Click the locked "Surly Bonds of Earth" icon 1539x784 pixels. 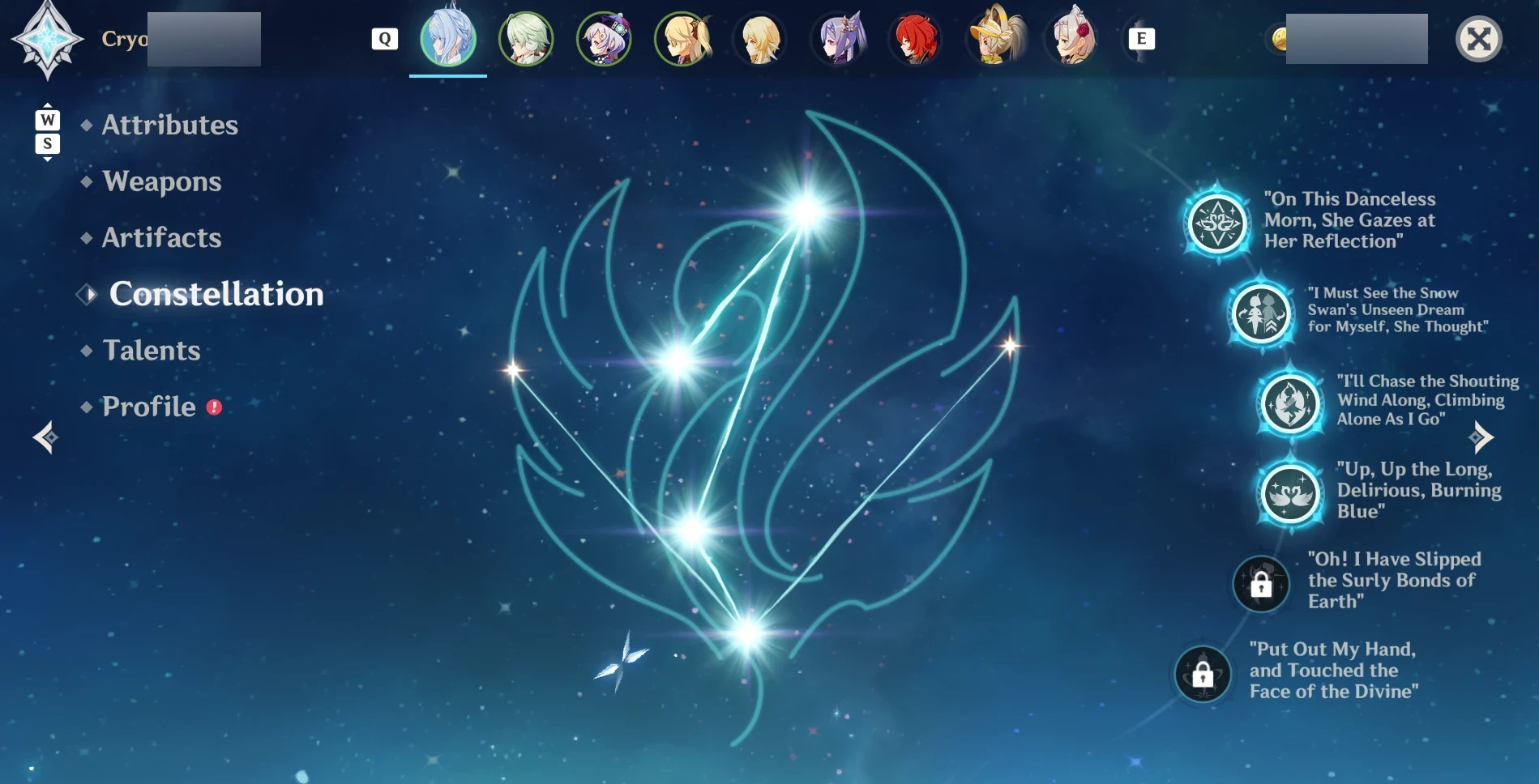(1260, 583)
